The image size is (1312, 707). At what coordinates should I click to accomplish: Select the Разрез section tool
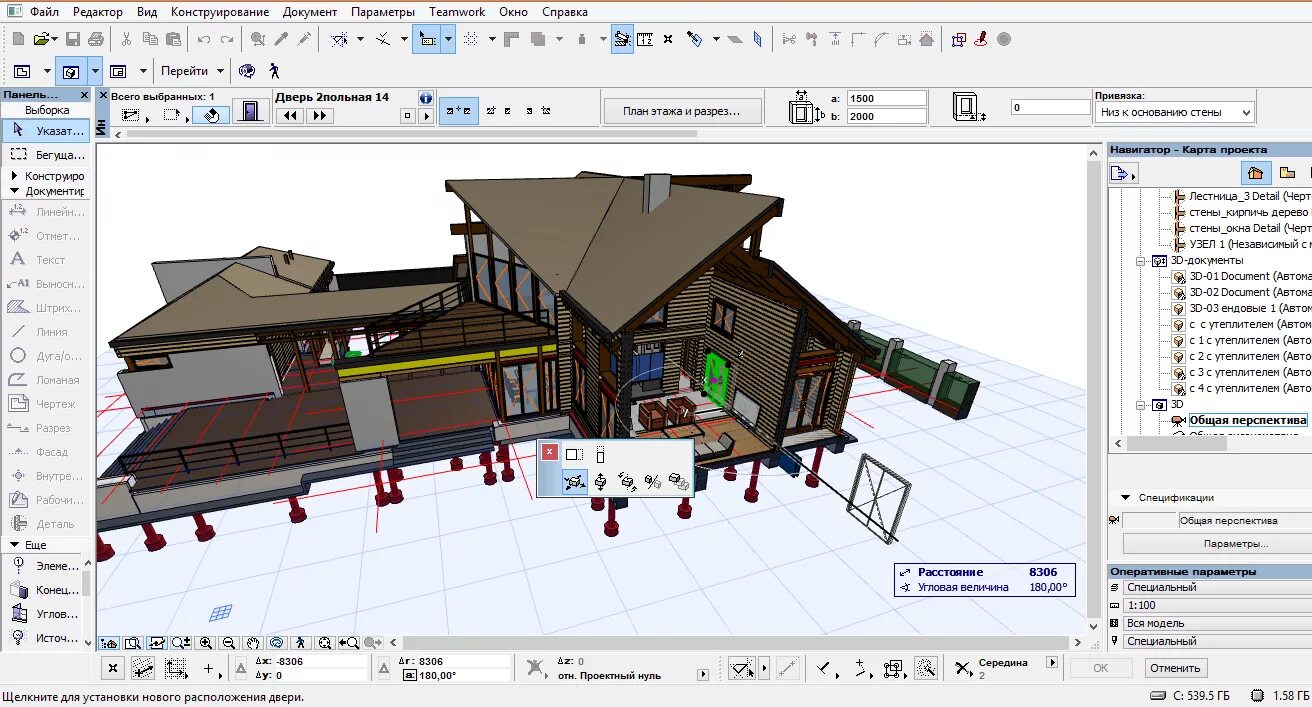45,428
